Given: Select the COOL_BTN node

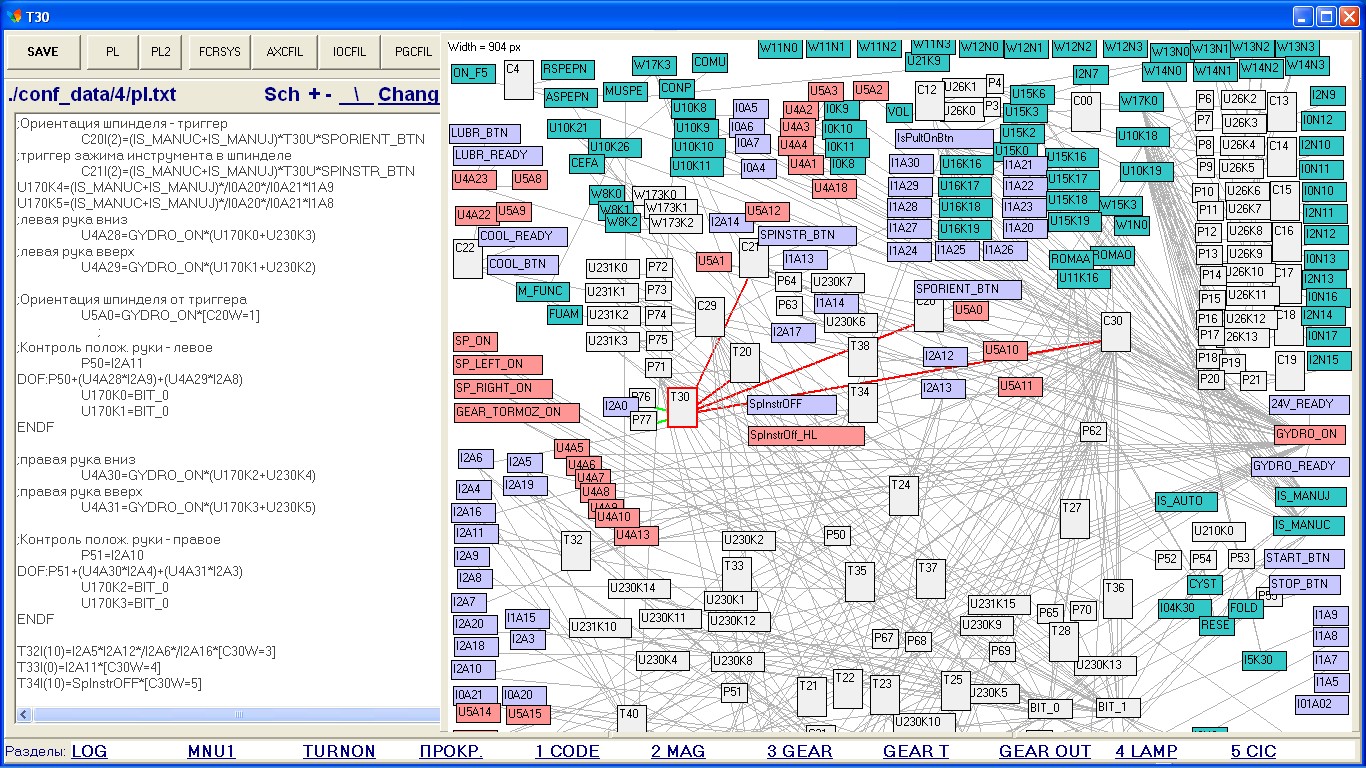Looking at the screenshot, I should 522,264.
